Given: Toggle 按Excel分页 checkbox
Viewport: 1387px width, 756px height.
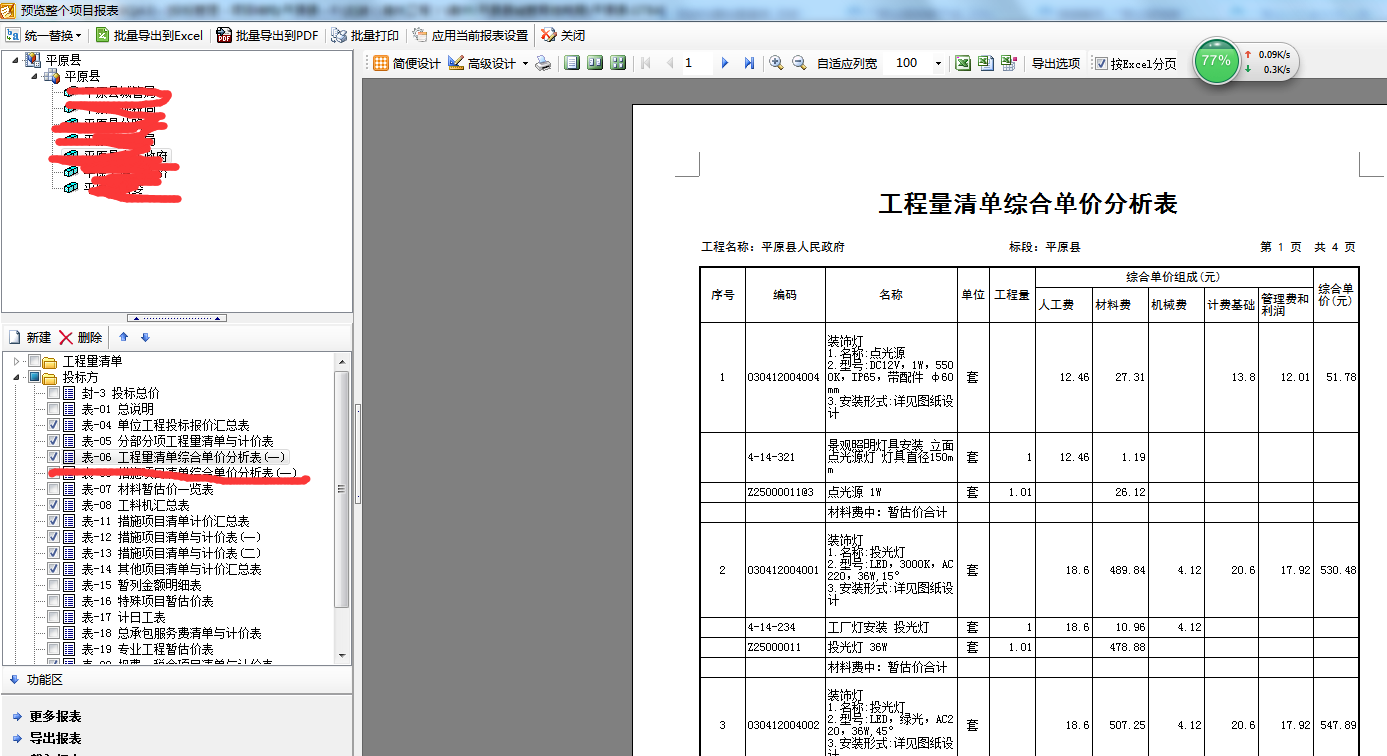Looking at the screenshot, I should click(1102, 63).
